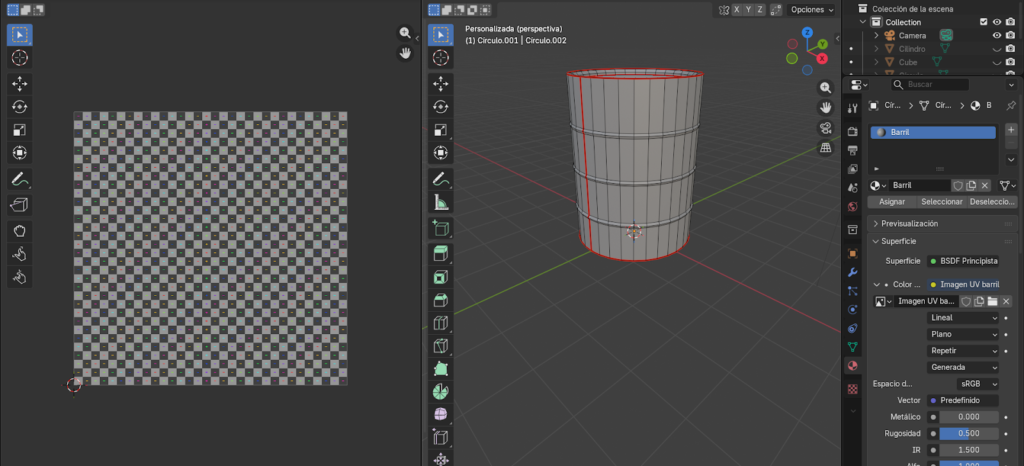Open the Texture properties tab
This screenshot has width=1024, height=466.
852,388
